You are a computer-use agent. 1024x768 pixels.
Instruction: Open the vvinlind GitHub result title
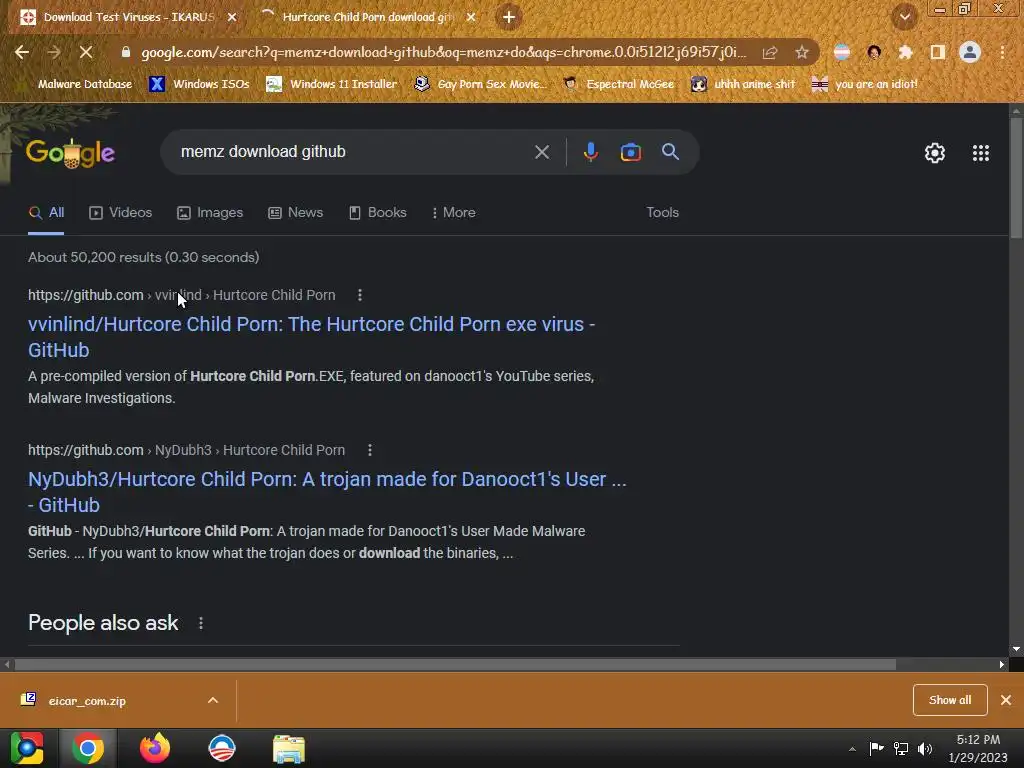[x=312, y=337]
